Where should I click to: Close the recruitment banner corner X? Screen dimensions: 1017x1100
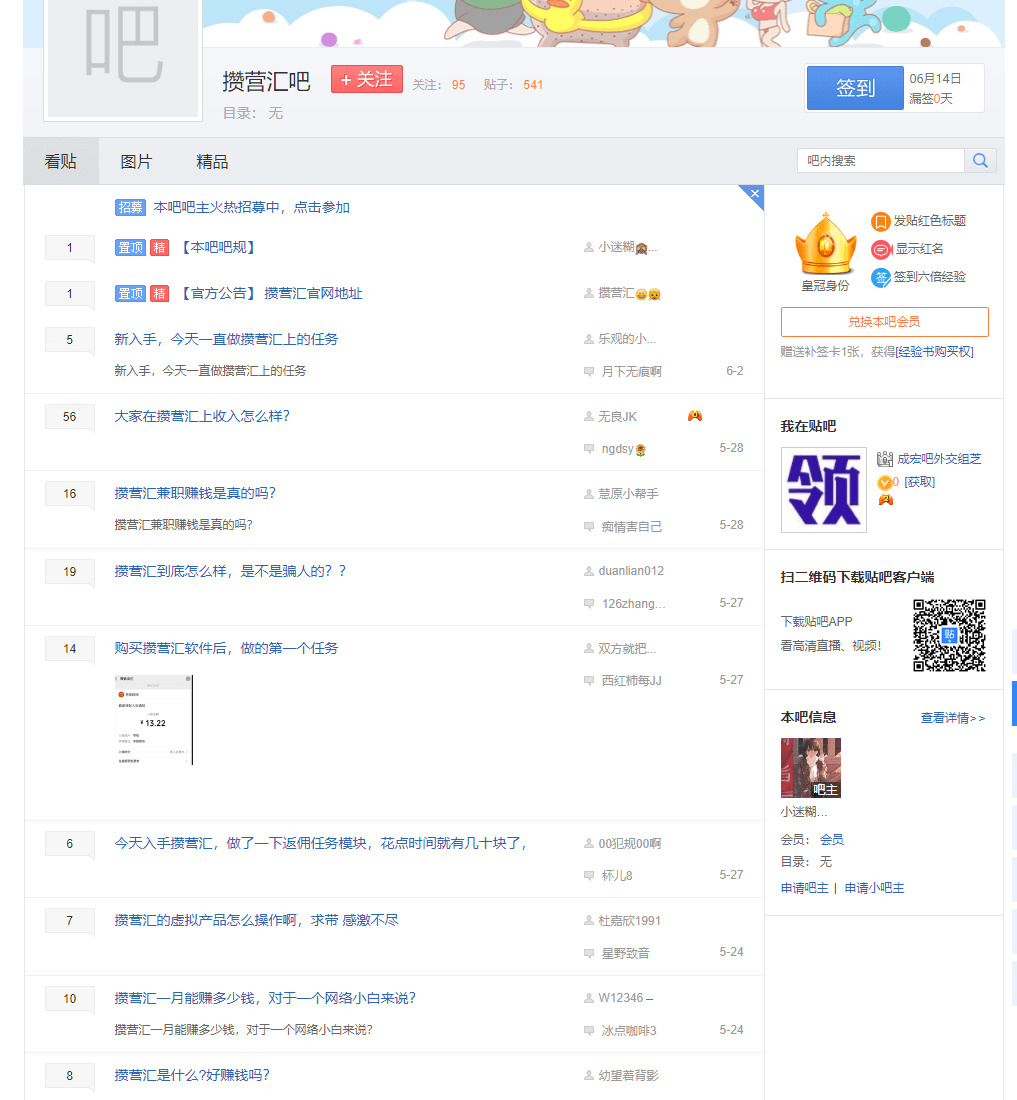[x=755, y=194]
